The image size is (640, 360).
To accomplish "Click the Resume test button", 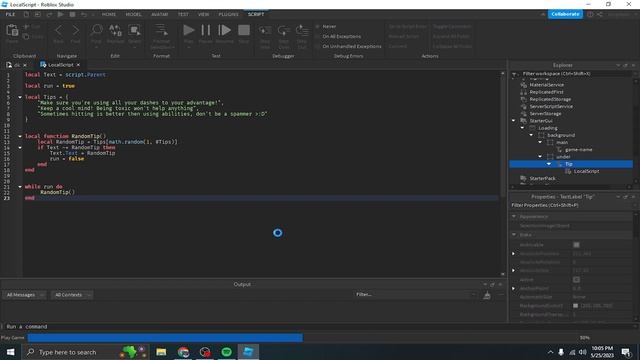I will pyautogui.click(x=224, y=30).
